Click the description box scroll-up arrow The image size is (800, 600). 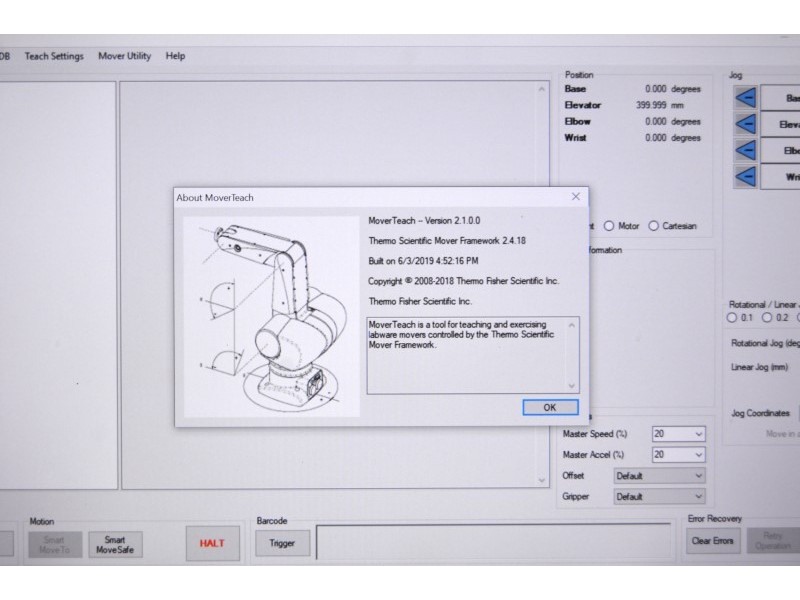571,325
